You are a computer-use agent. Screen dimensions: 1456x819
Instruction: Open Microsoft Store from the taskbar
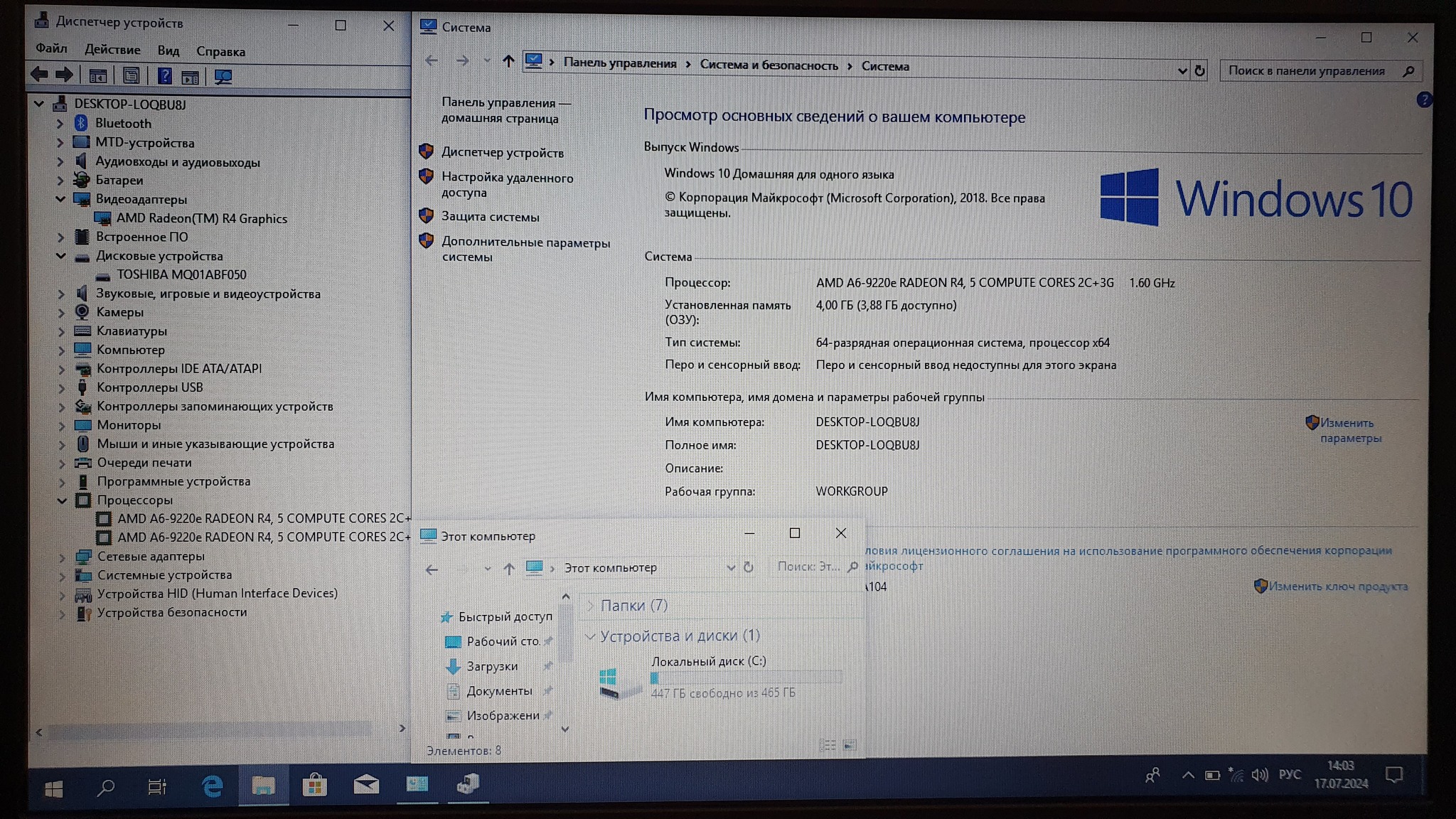point(314,786)
